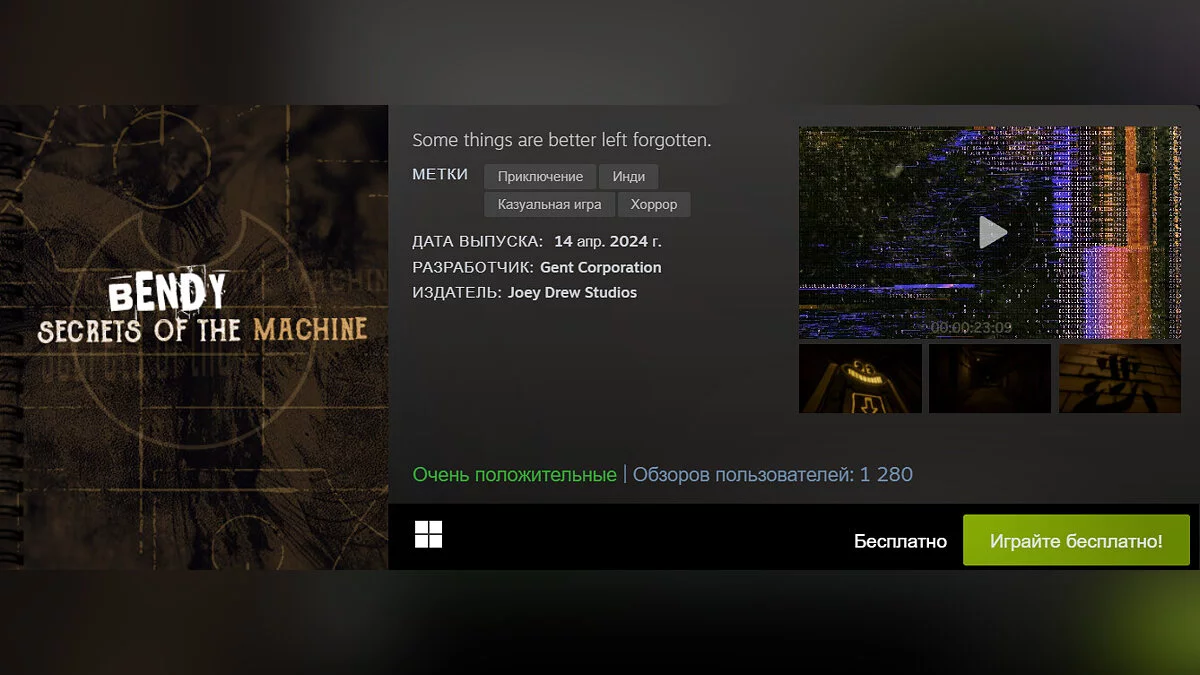Open developer Gent Corporation page
The height and width of the screenshot is (675, 1200).
[x=600, y=267]
